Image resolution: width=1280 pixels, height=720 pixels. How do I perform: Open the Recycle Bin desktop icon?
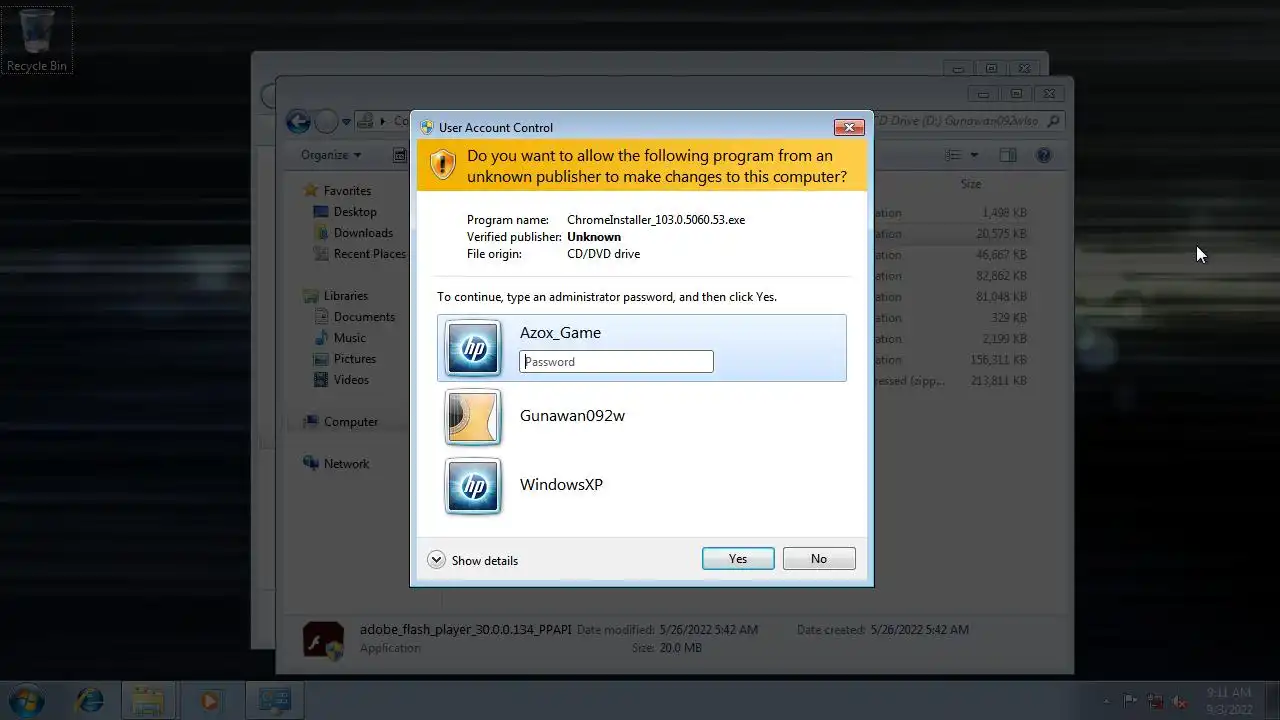(37, 41)
